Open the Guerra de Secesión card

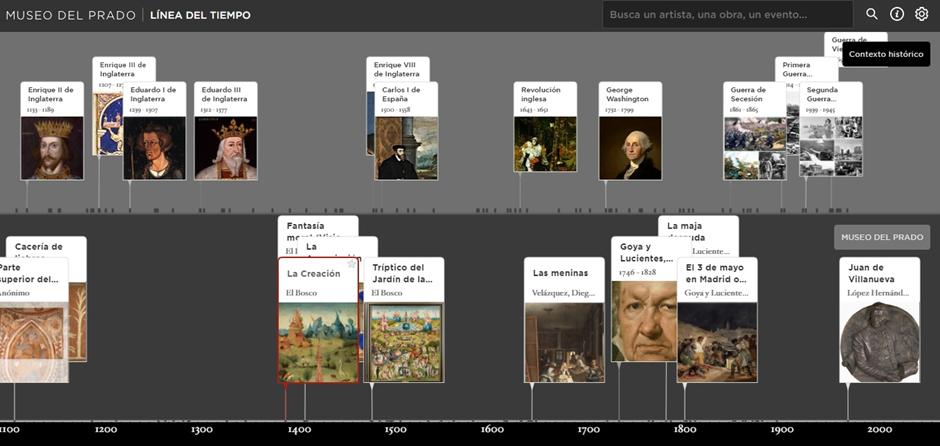(x=754, y=132)
